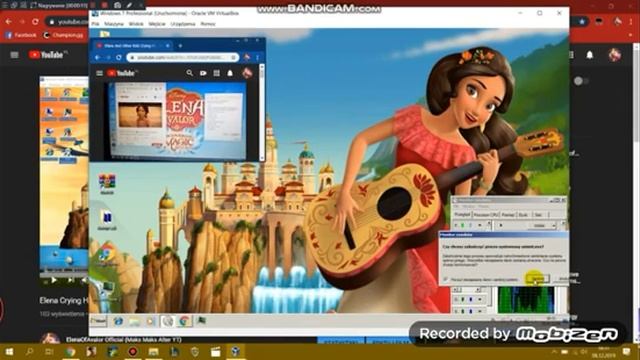Open the Pomoc menu in VirtualBox
The width and height of the screenshot is (640, 360).
(x=208, y=24)
